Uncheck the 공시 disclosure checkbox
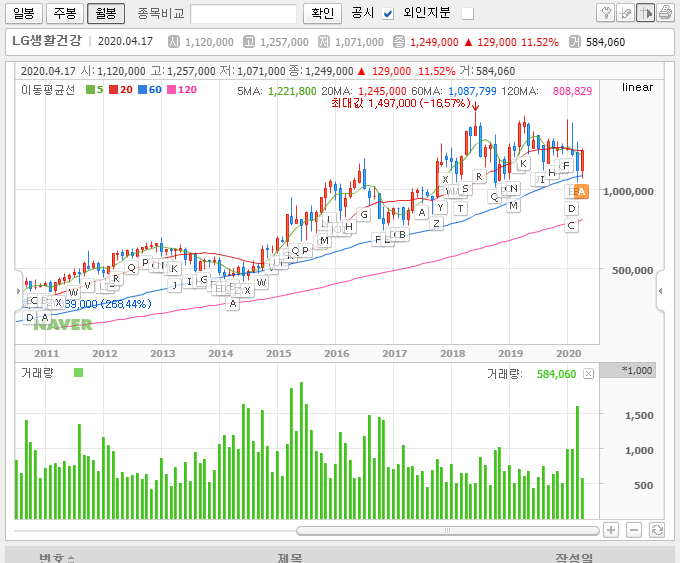The width and height of the screenshot is (692, 563). pyautogui.click(x=388, y=14)
